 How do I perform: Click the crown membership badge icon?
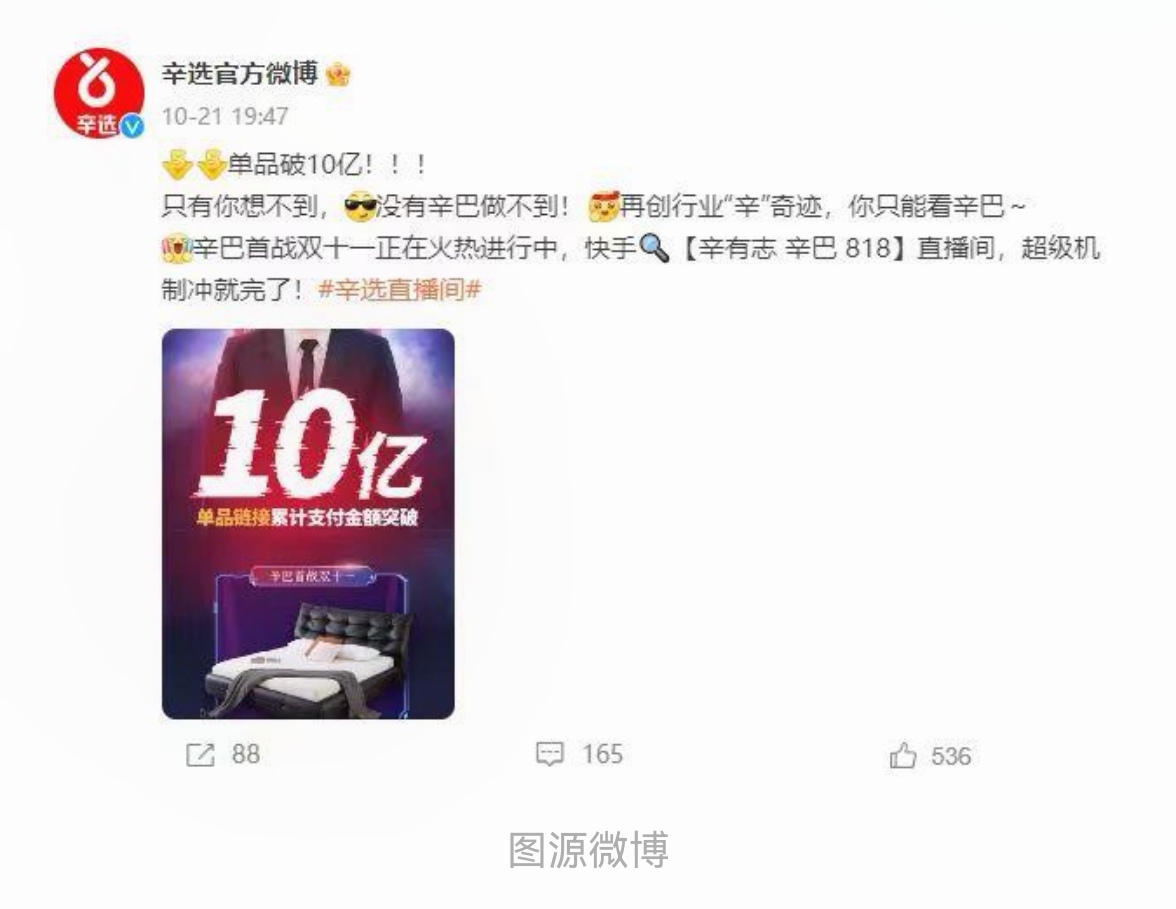click(338, 74)
